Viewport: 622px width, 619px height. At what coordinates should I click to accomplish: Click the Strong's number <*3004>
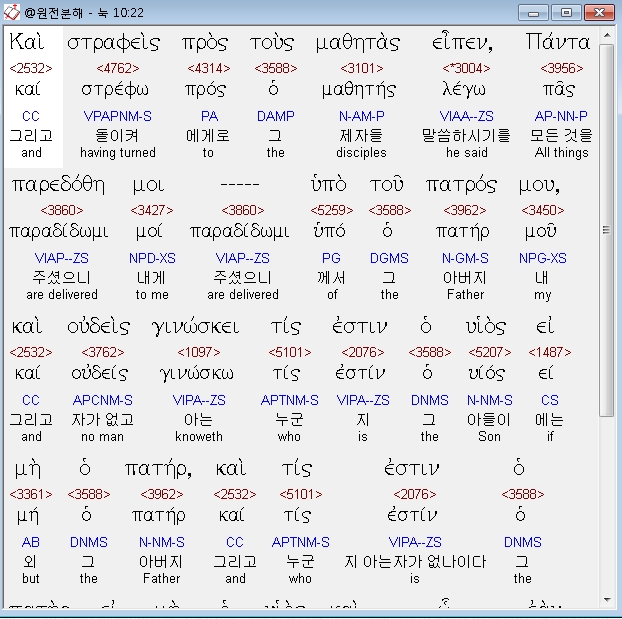click(466, 68)
